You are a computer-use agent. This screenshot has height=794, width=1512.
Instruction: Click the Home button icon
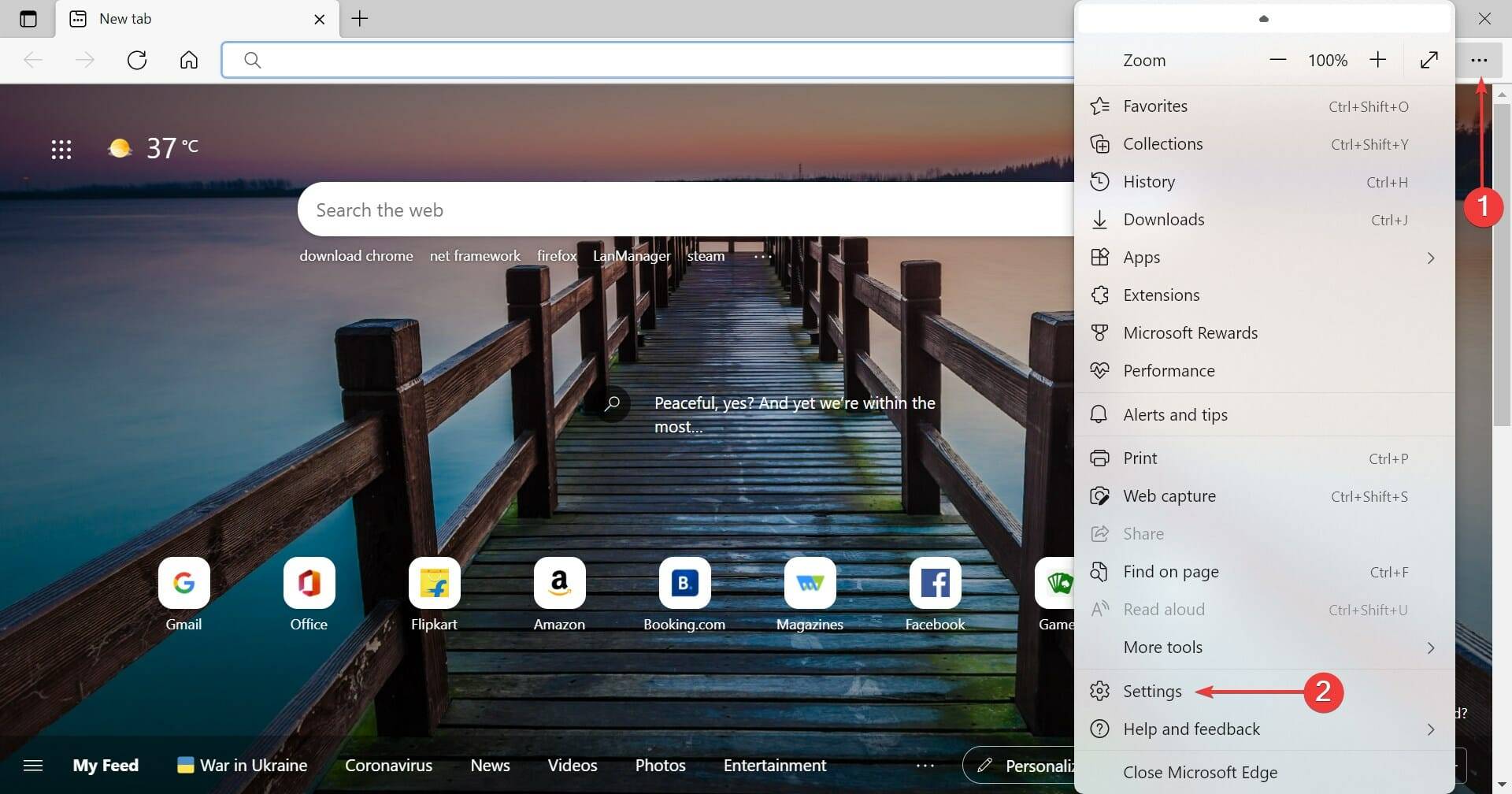[188, 60]
